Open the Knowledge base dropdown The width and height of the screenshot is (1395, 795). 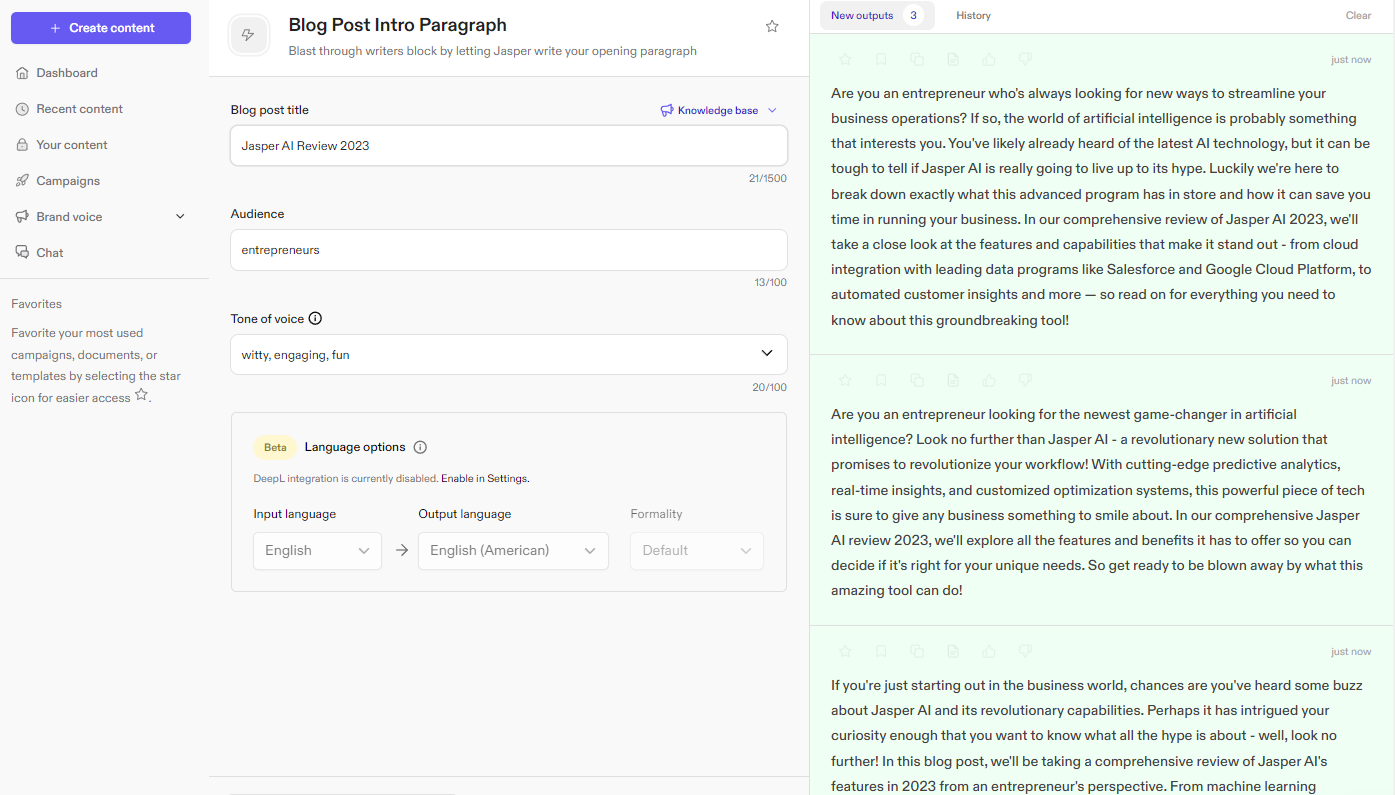(718, 110)
